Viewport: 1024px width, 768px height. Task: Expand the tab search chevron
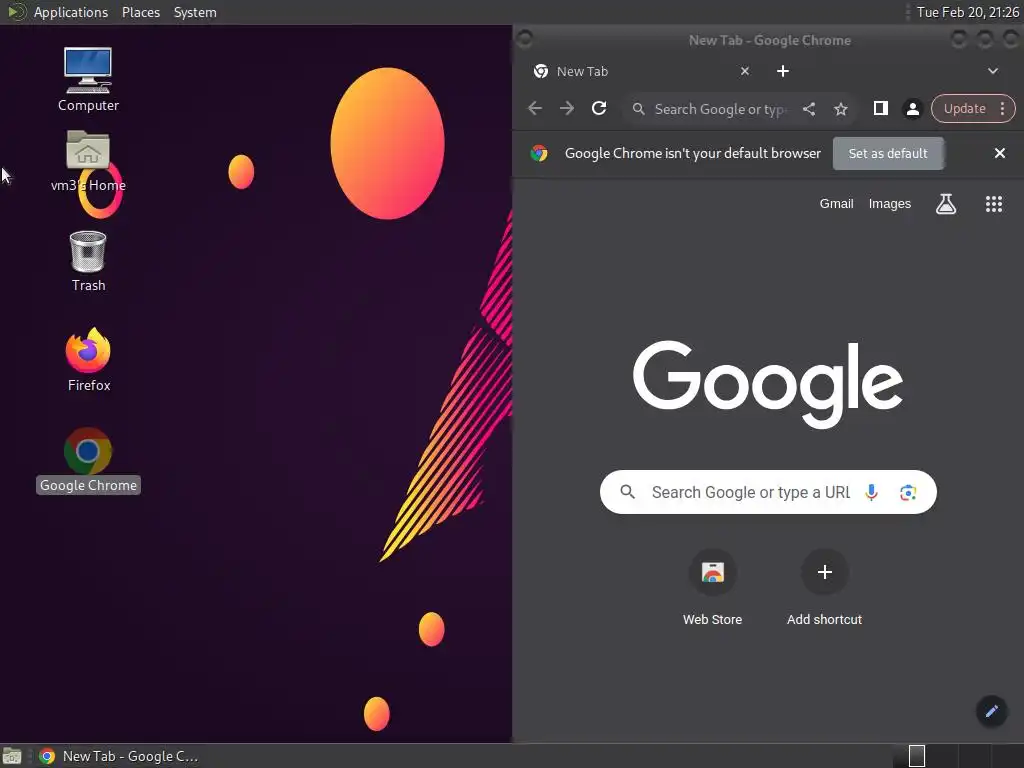pyautogui.click(x=993, y=71)
